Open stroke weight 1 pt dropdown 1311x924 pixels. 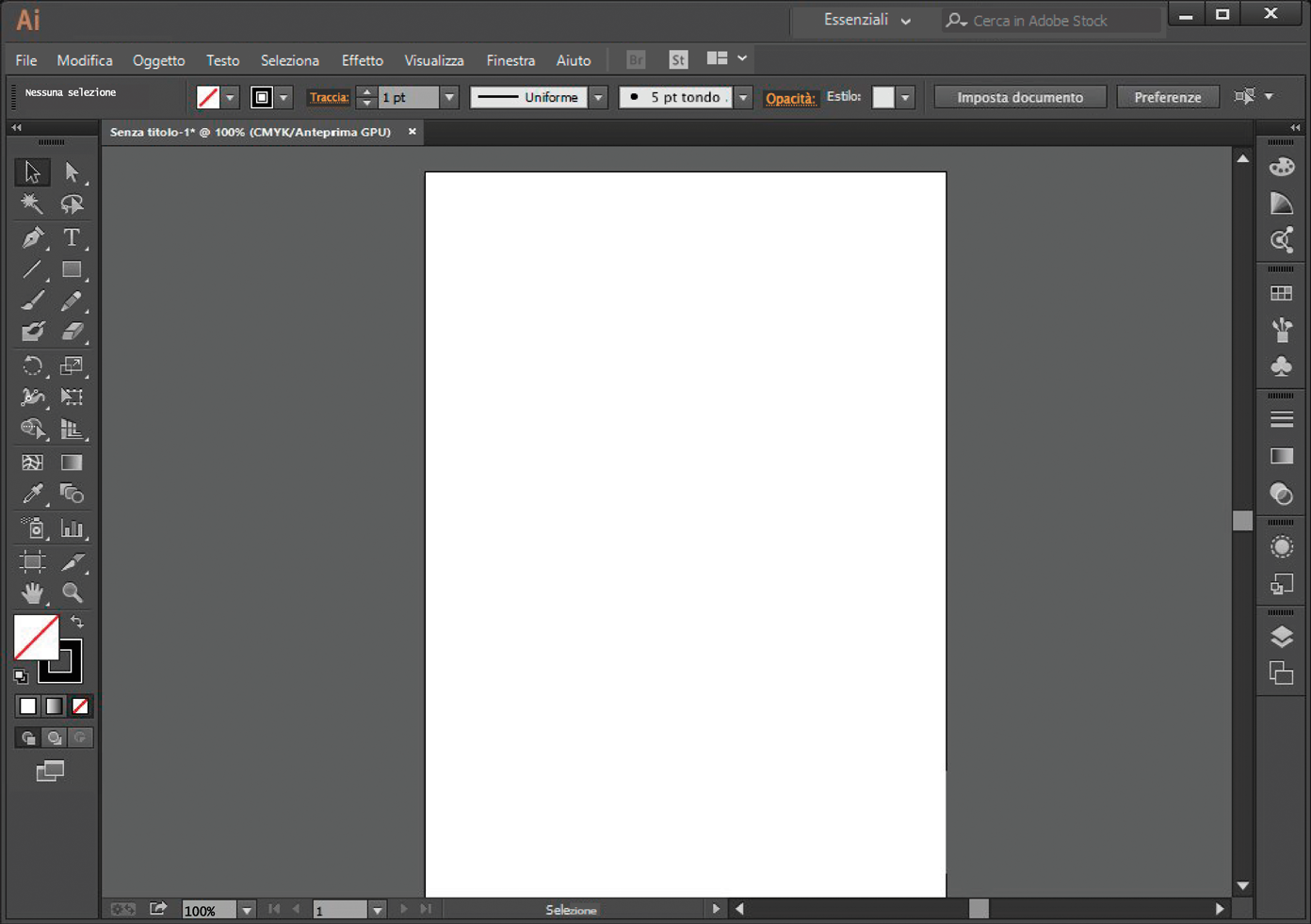point(449,97)
